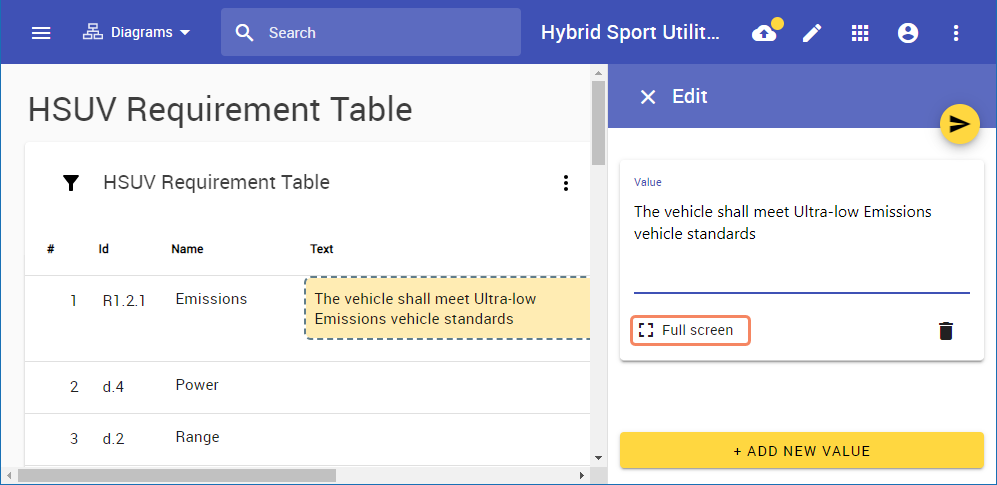Open the top bar more options menu

(956, 33)
